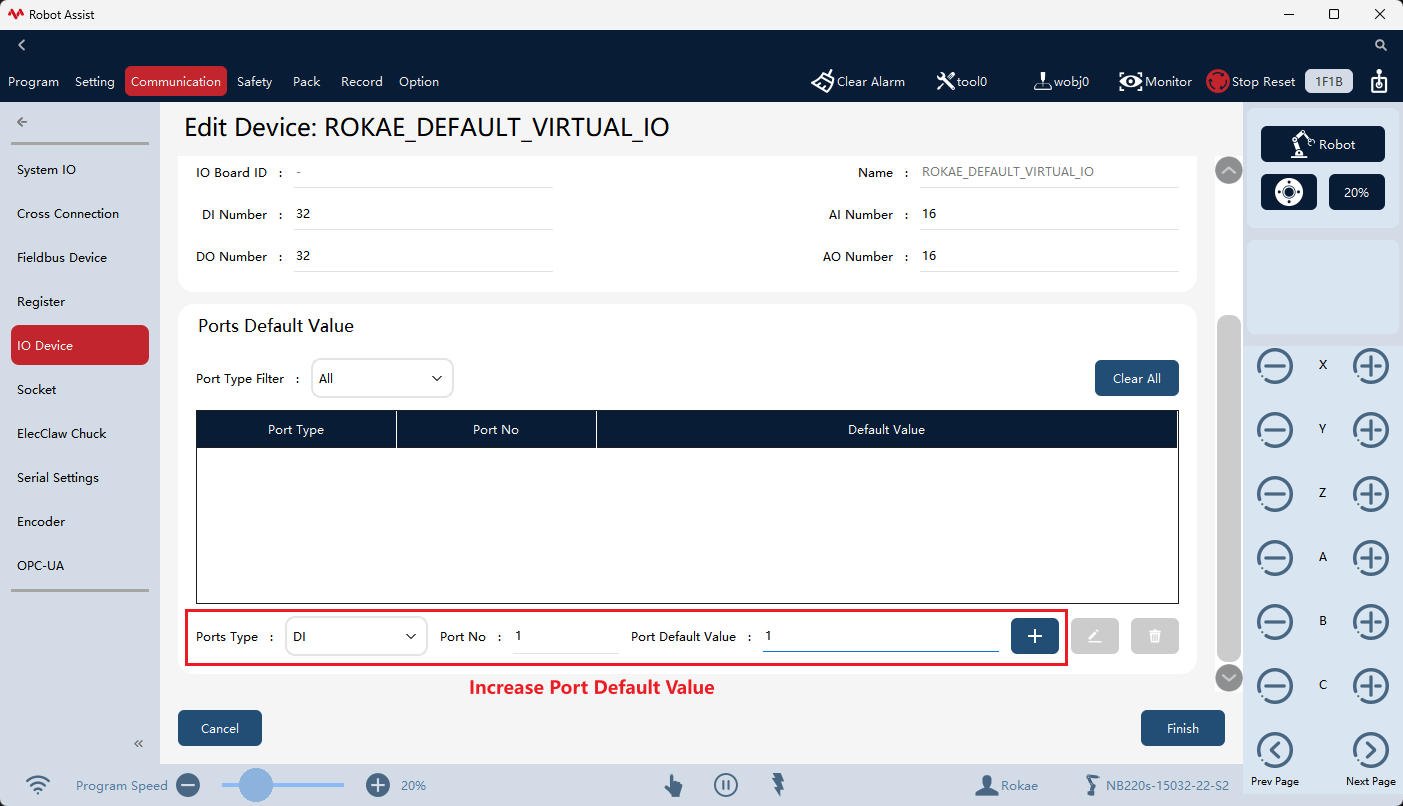This screenshot has width=1403, height=806.
Task: Open the Ports Type DI dropdown
Action: point(356,636)
